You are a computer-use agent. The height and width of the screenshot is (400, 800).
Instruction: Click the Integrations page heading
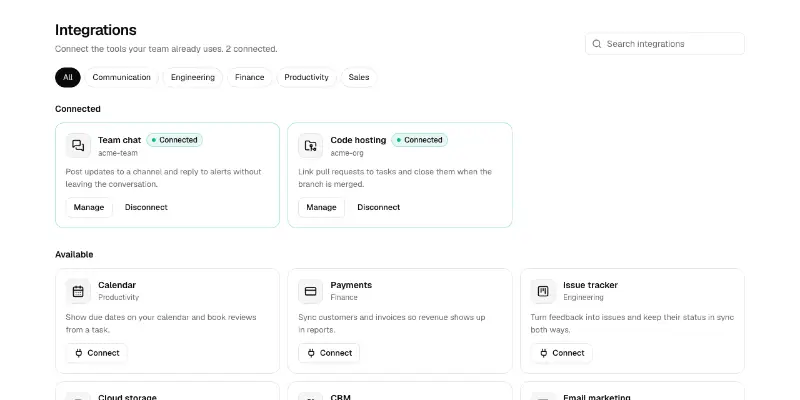point(96,30)
